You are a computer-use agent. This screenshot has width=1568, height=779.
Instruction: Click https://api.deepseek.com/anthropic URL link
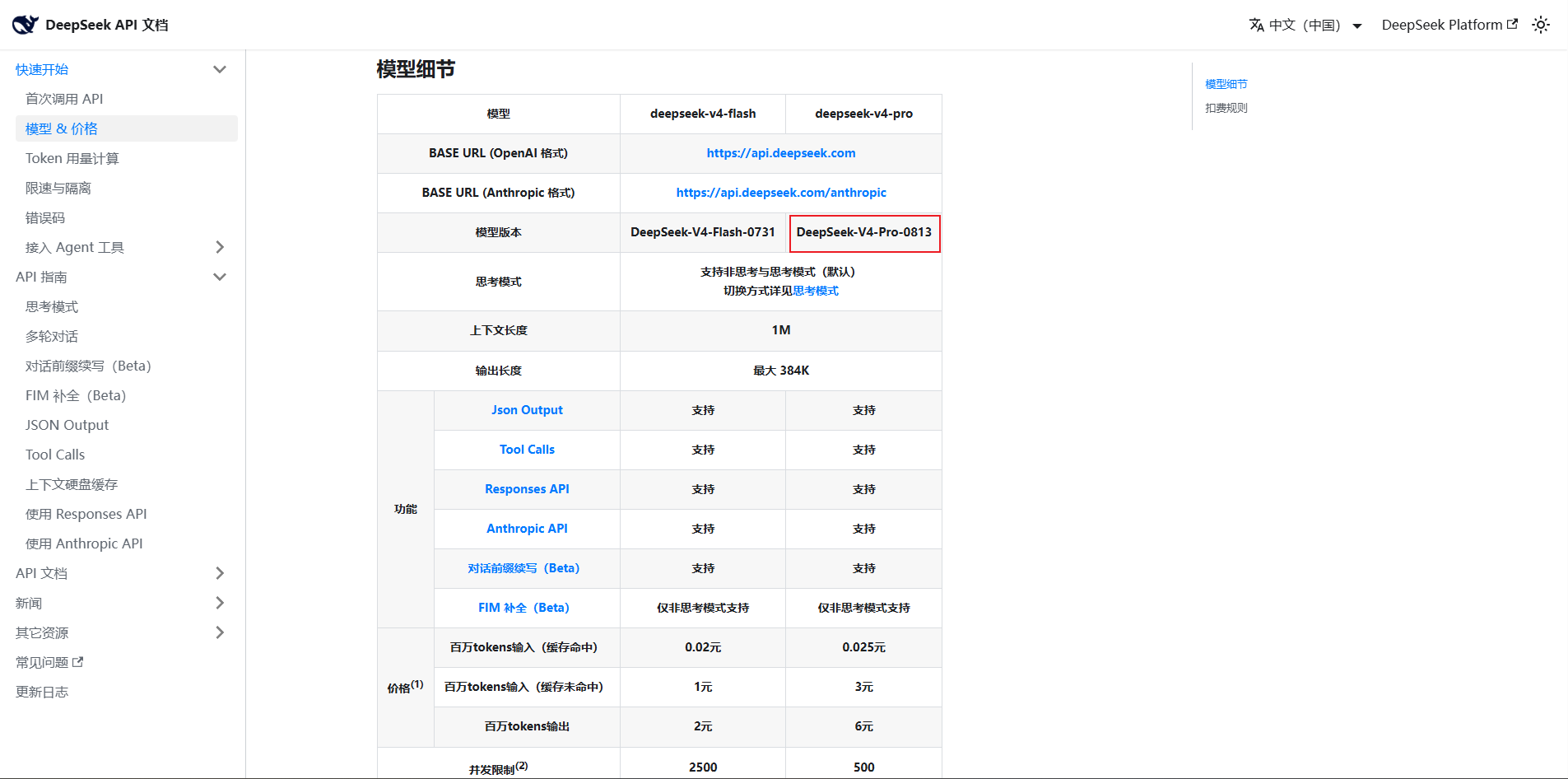coord(781,193)
